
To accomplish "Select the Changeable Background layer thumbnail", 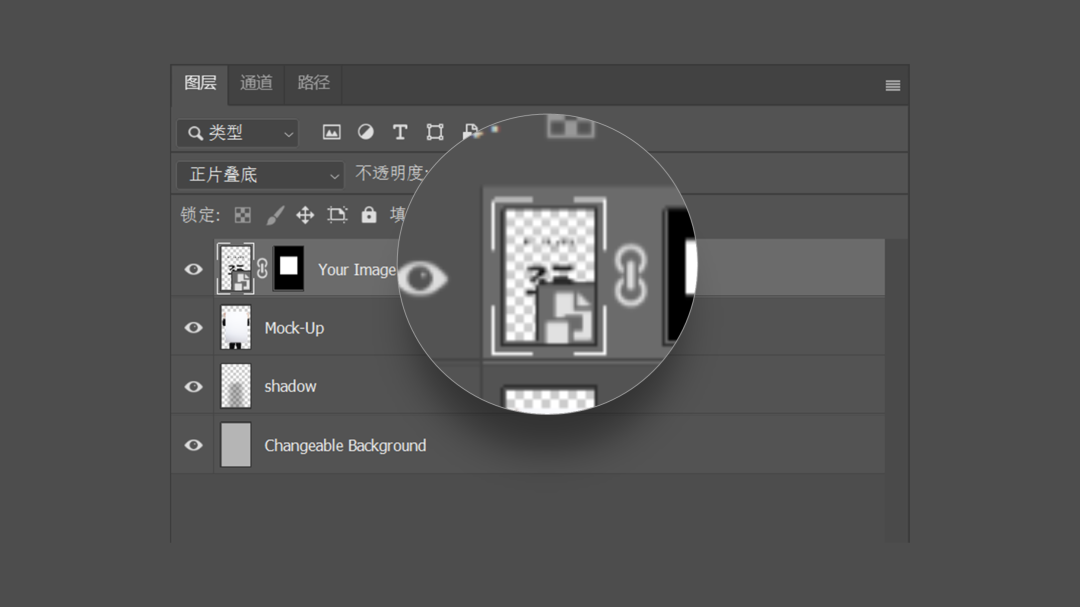I will pyautogui.click(x=236, y=445).
